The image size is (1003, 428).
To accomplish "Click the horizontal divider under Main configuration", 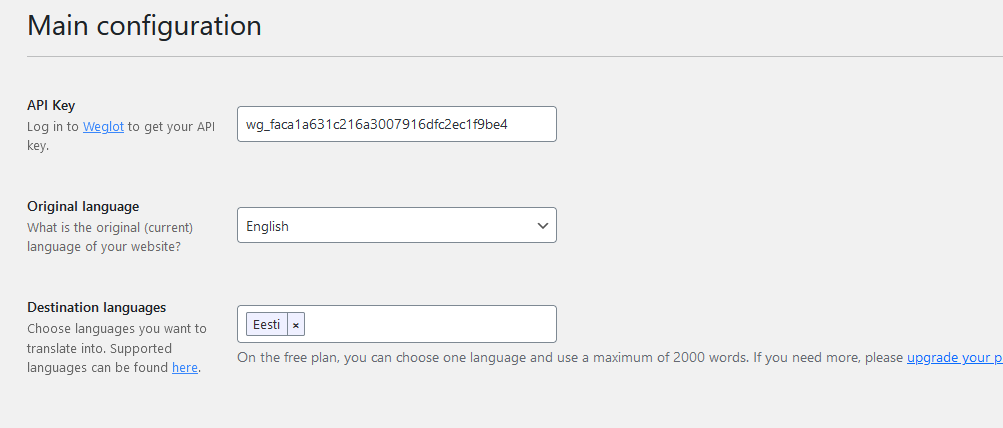I will click(515, 57).
